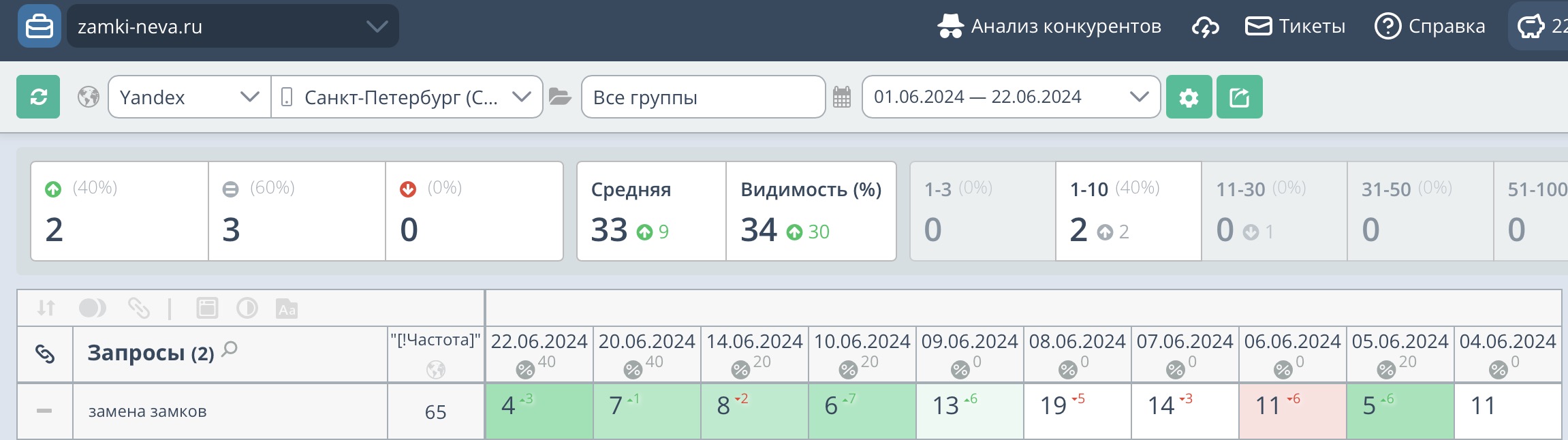
Task: Toggle the half-circle contrast icon
Action: tap(247, 309)
